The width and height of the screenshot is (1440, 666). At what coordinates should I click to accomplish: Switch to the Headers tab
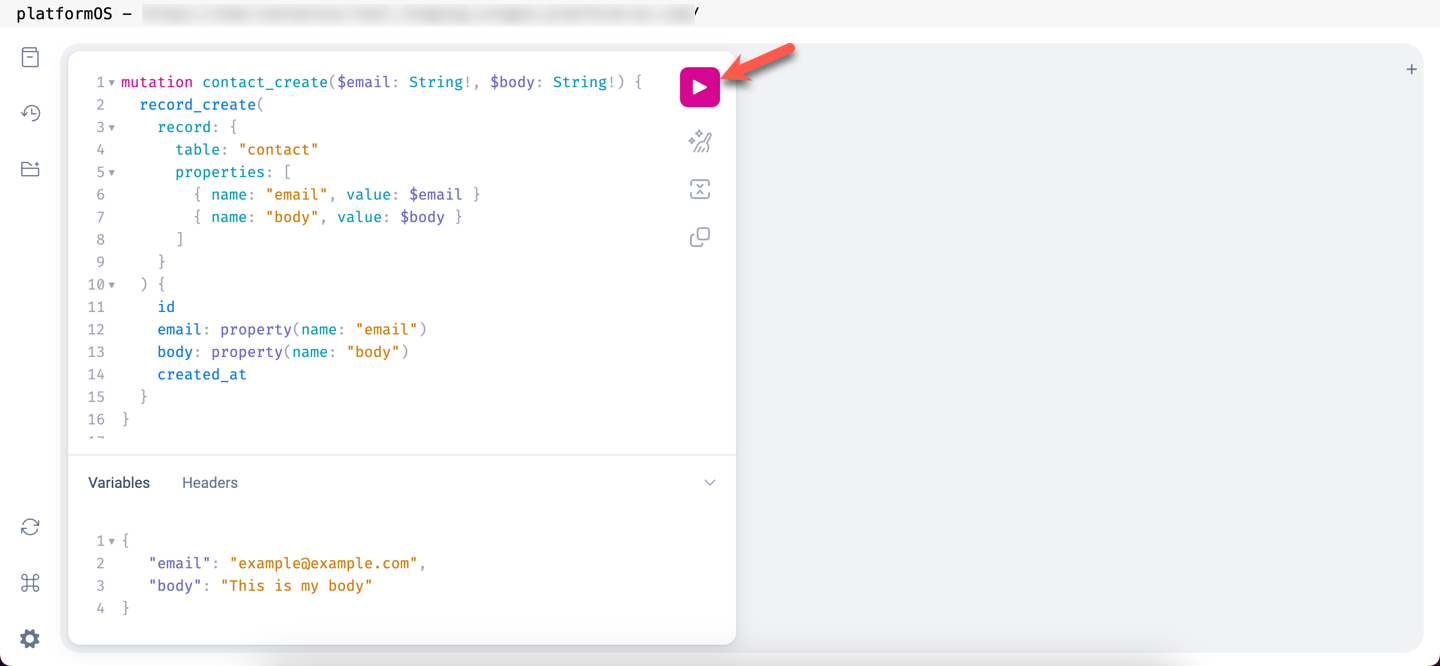(x=210, y=482)
